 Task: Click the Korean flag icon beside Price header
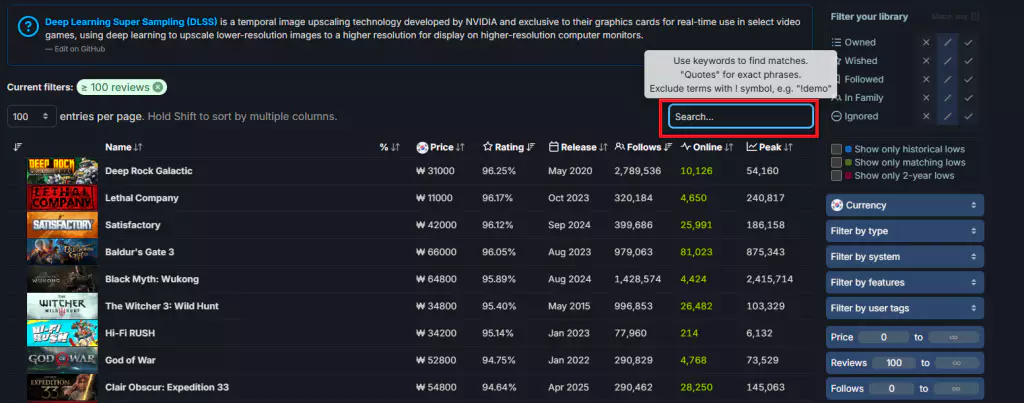click(x=422, y=148)
